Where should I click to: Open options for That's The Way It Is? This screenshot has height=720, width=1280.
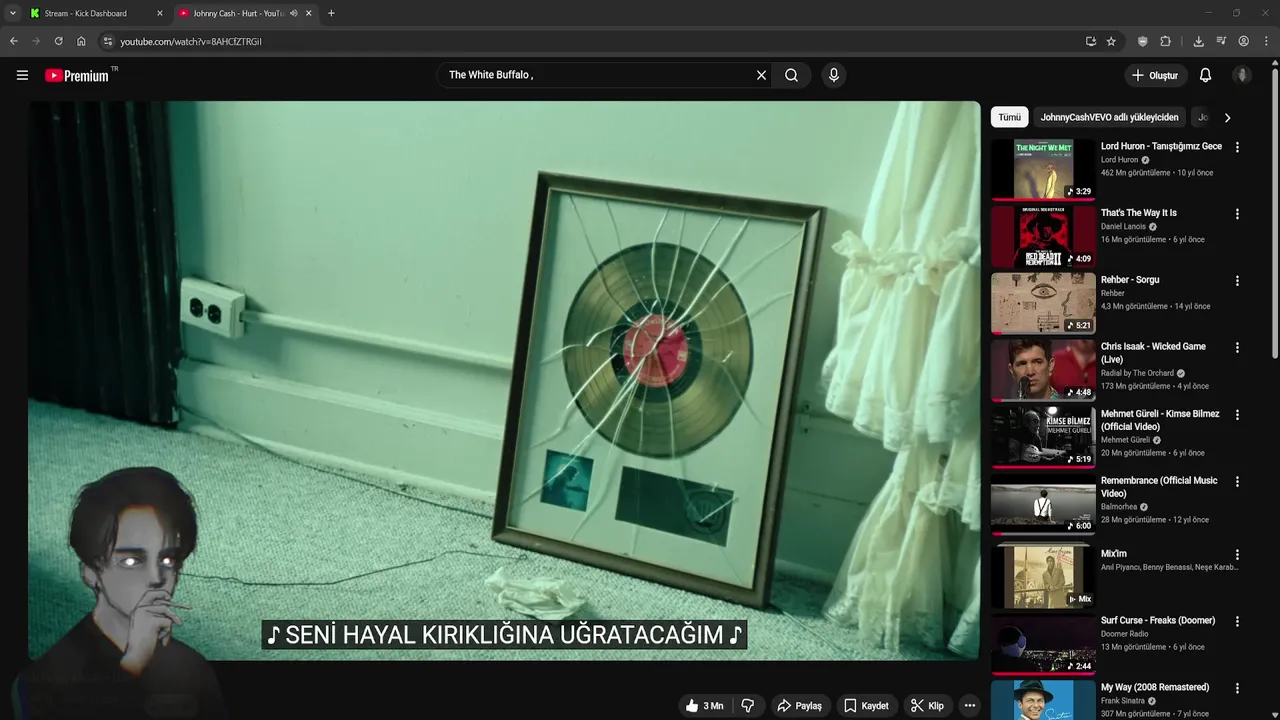[1237, 214]
